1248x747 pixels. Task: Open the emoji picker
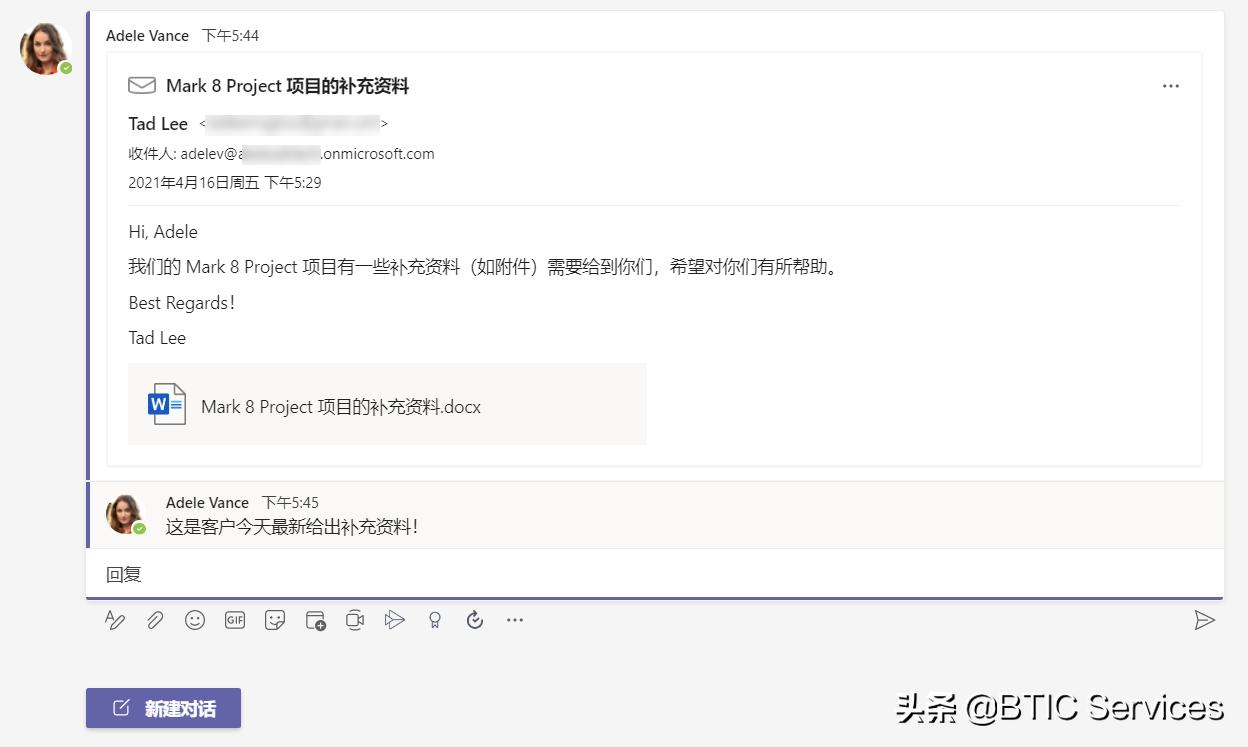click(x=195, y=620)
